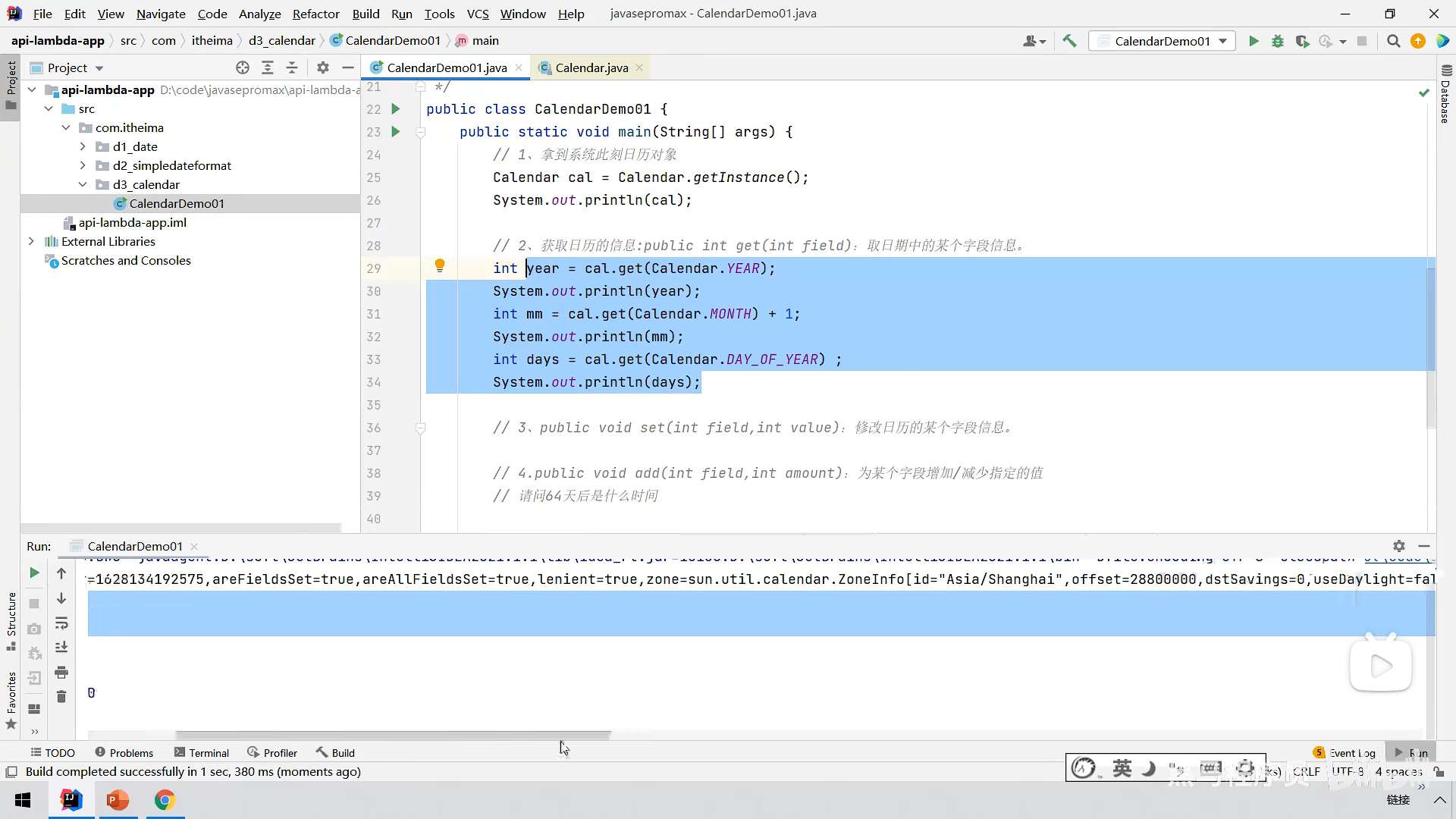This screenshot has height=819, width=1456.
Task: Click the print icon in Run console
Action: (61, 672)
